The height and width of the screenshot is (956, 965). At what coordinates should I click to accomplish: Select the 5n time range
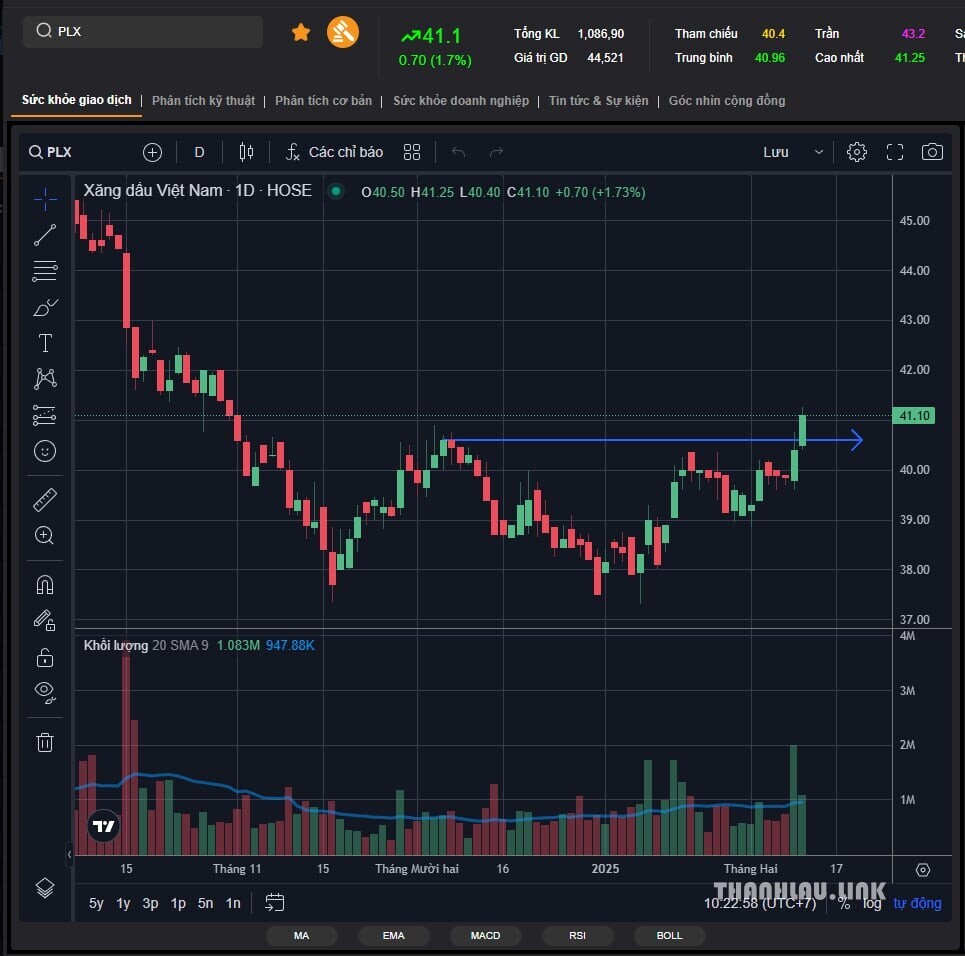(x=206, y=903)
